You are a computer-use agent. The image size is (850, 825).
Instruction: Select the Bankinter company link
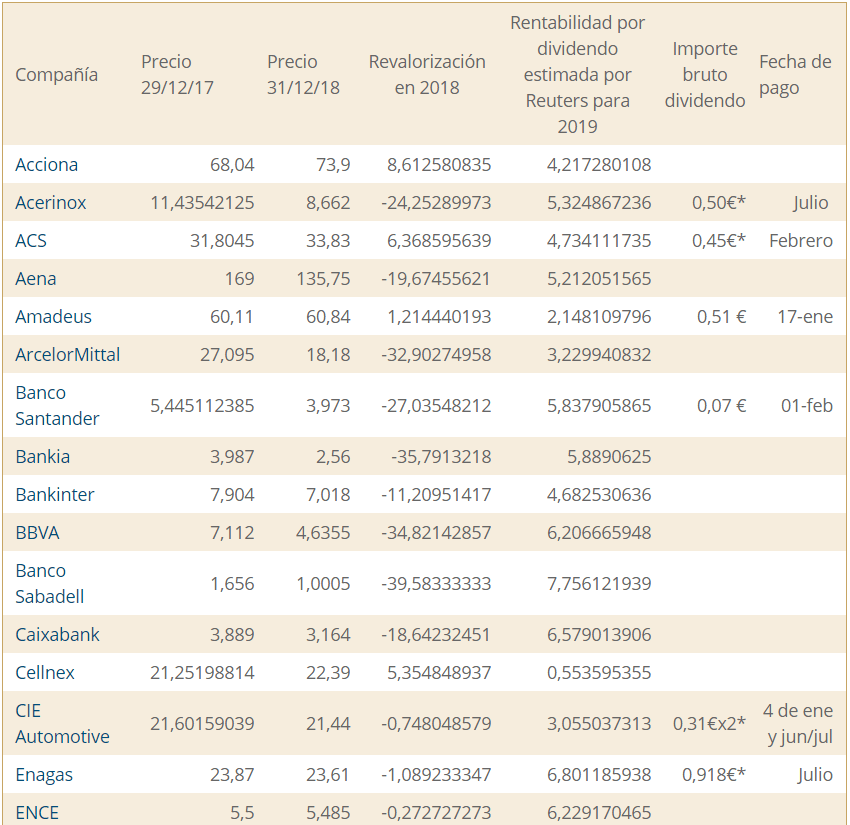(55, 495)
